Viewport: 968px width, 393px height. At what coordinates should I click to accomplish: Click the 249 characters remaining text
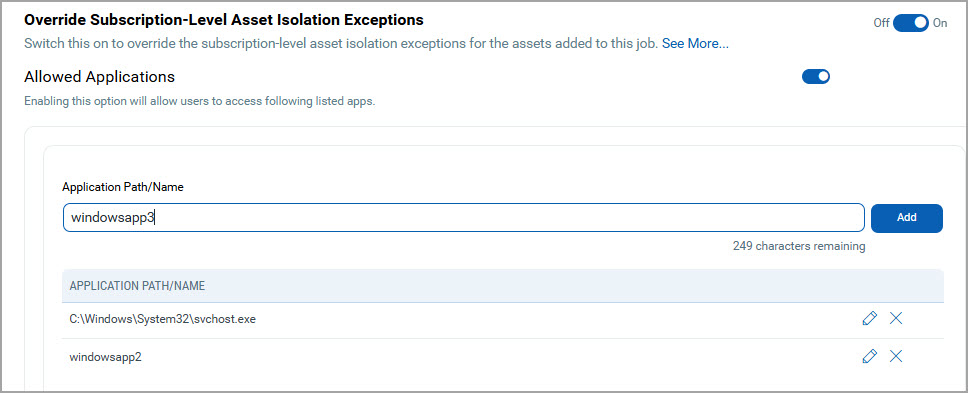(x=799, y=246)
